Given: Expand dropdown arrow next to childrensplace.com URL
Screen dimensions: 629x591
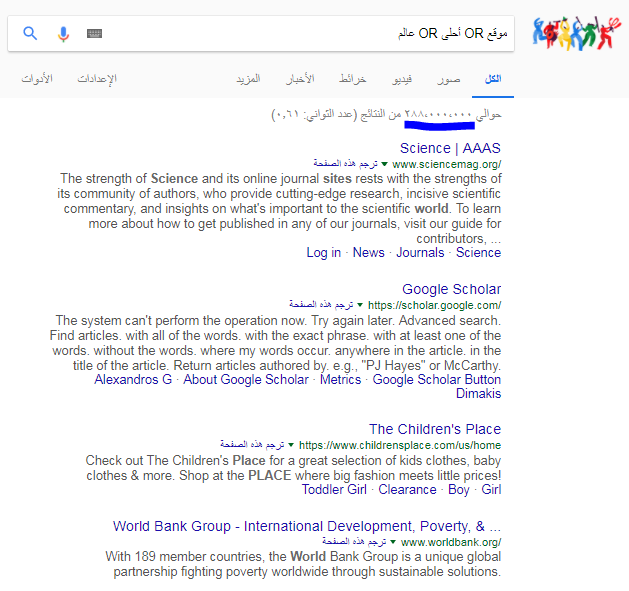Looking at the screenshot, I should 291,445.
